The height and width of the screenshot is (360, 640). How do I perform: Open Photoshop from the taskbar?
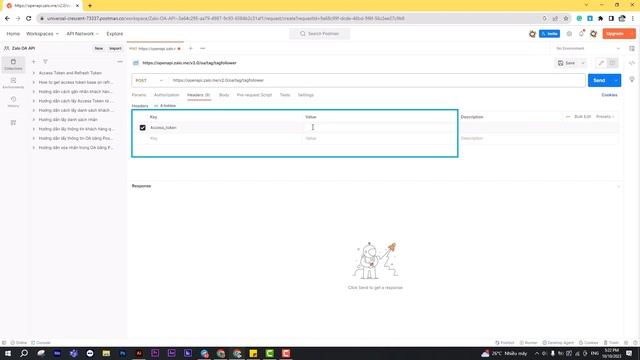click(x=122, y=353)
